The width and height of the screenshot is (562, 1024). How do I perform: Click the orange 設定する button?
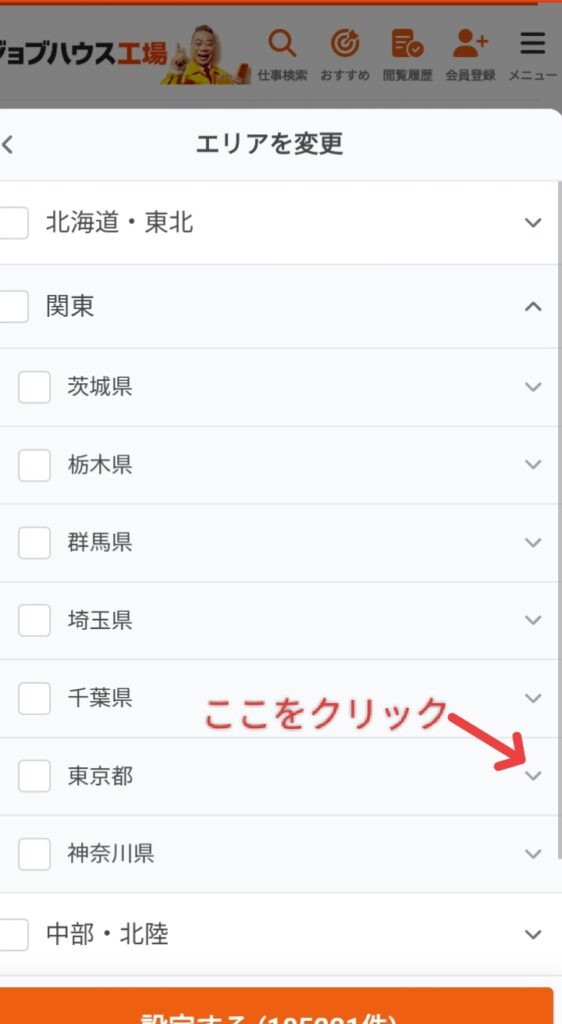[x=277, y=1006]
